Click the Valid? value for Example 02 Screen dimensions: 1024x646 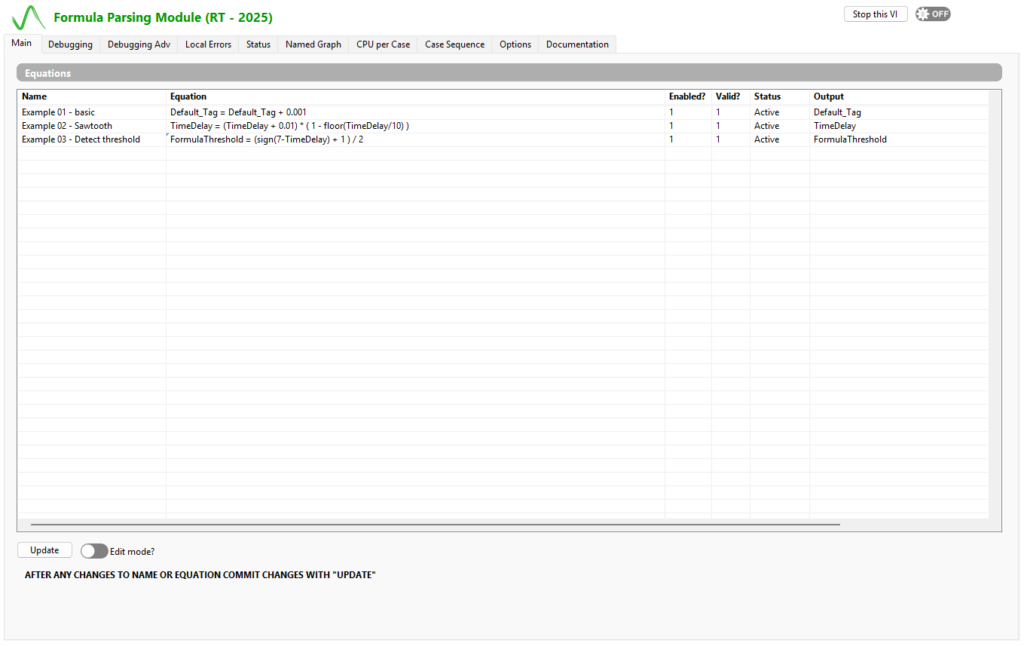click(730, 126)
